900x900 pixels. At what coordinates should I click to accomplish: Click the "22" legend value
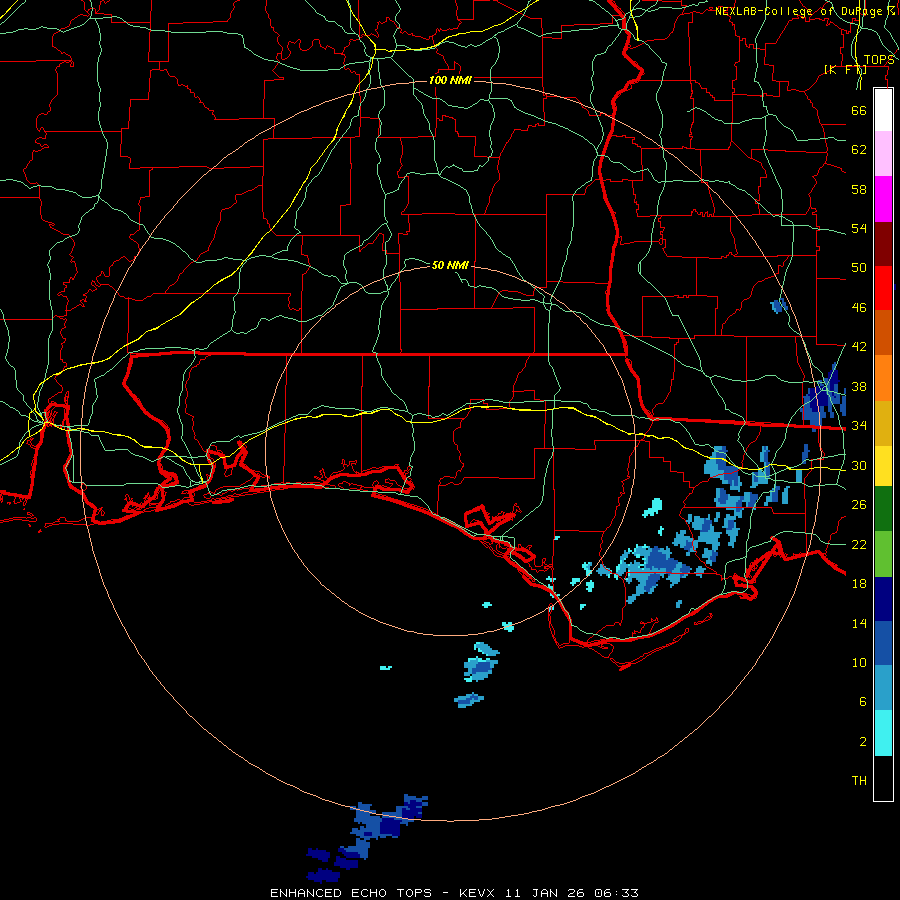point(859,544)
